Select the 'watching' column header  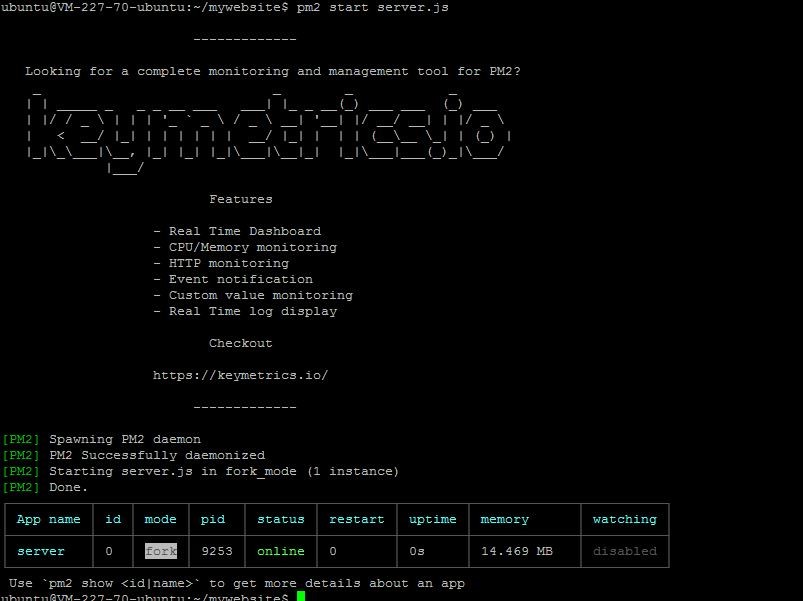(x=625, y=520)
